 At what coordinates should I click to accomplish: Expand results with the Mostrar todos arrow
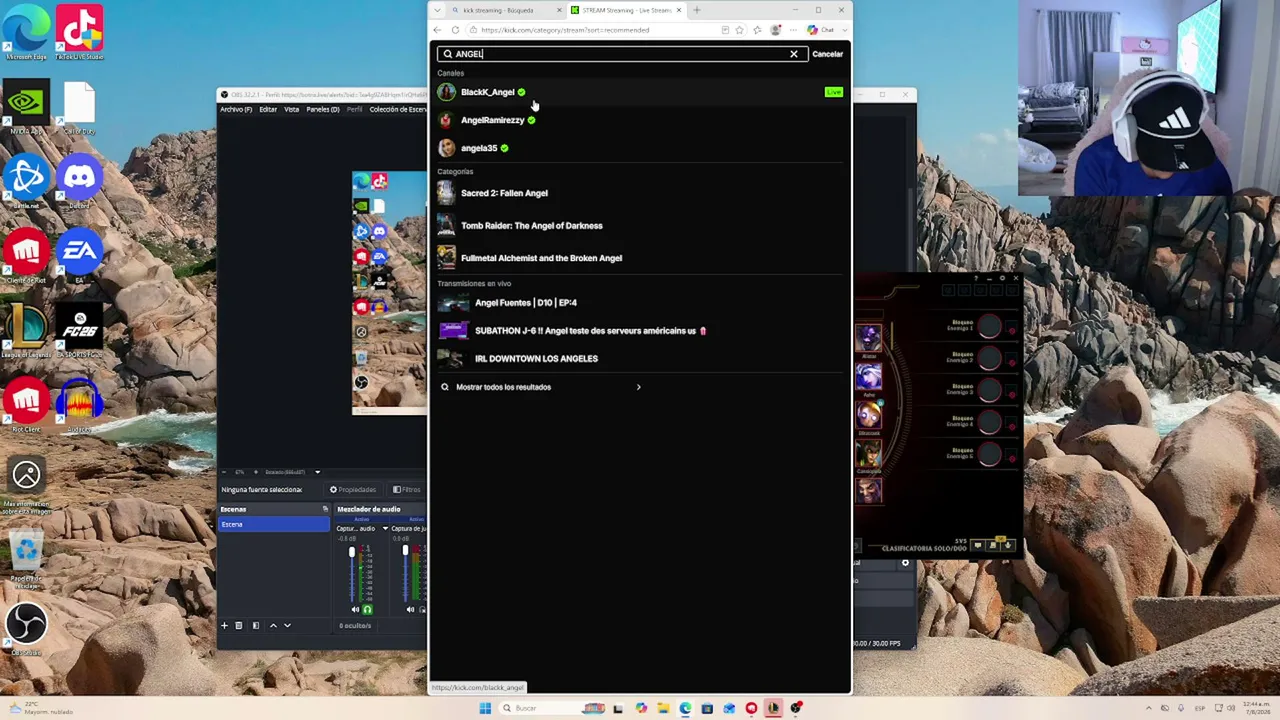coord(638,387)
